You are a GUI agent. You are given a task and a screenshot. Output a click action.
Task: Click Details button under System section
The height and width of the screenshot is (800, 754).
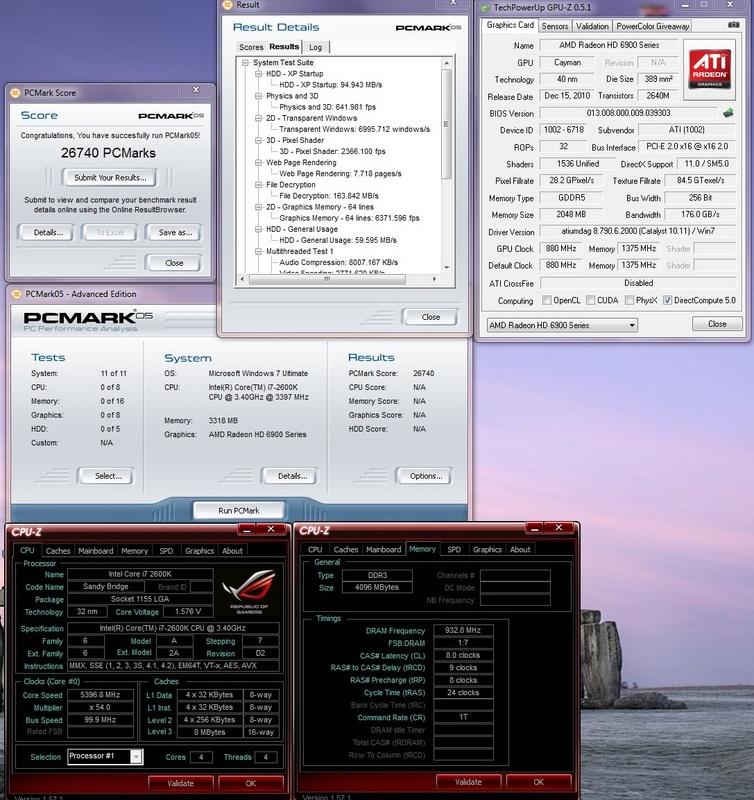[290, 476]
